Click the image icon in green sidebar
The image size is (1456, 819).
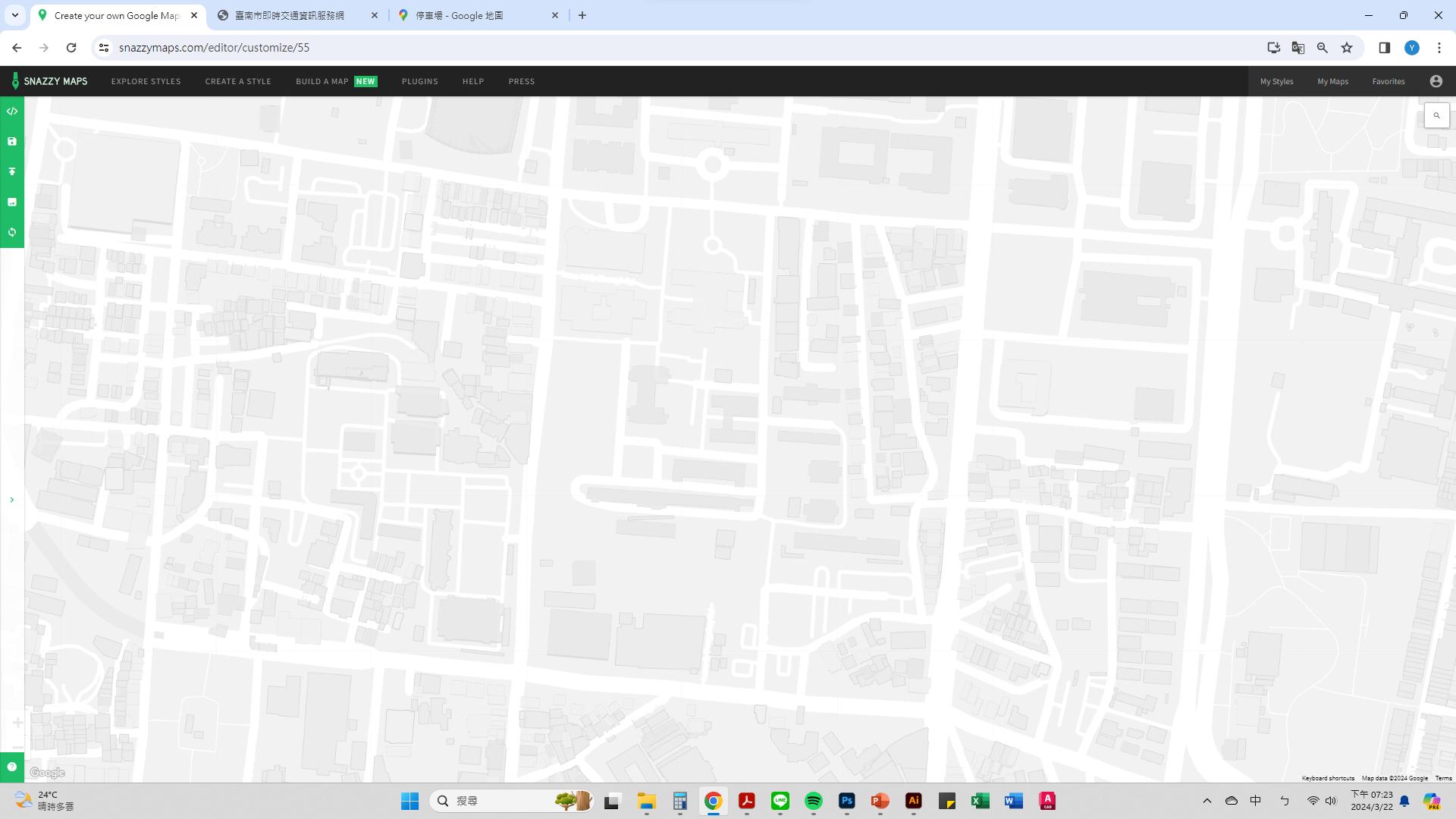coord(12,202)
